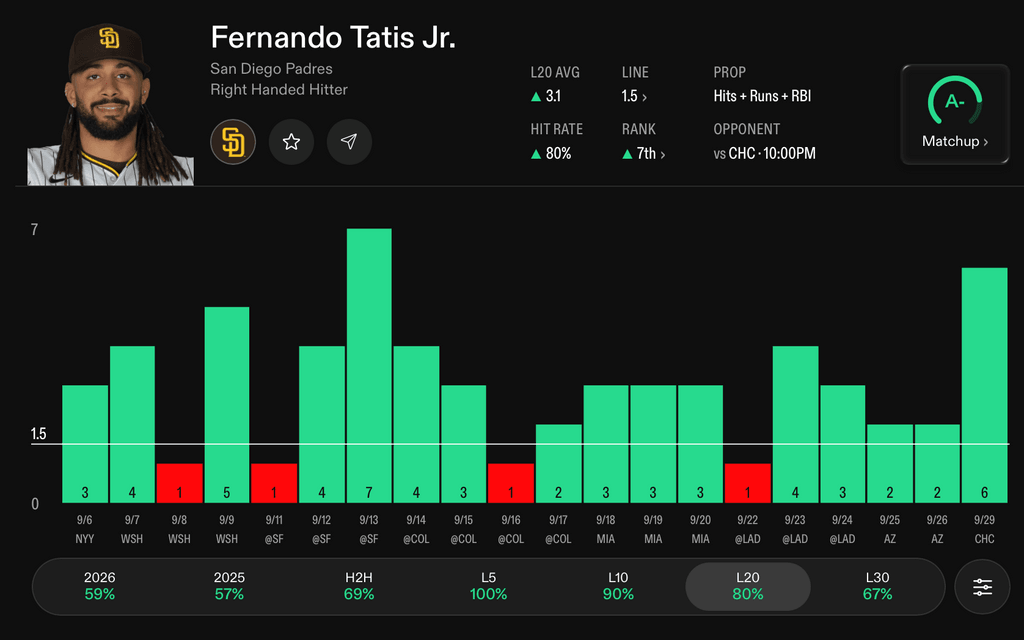Click the 9/18 MIA bar
This screenshot has width=1024, height=640.
(x=605, y=444)
